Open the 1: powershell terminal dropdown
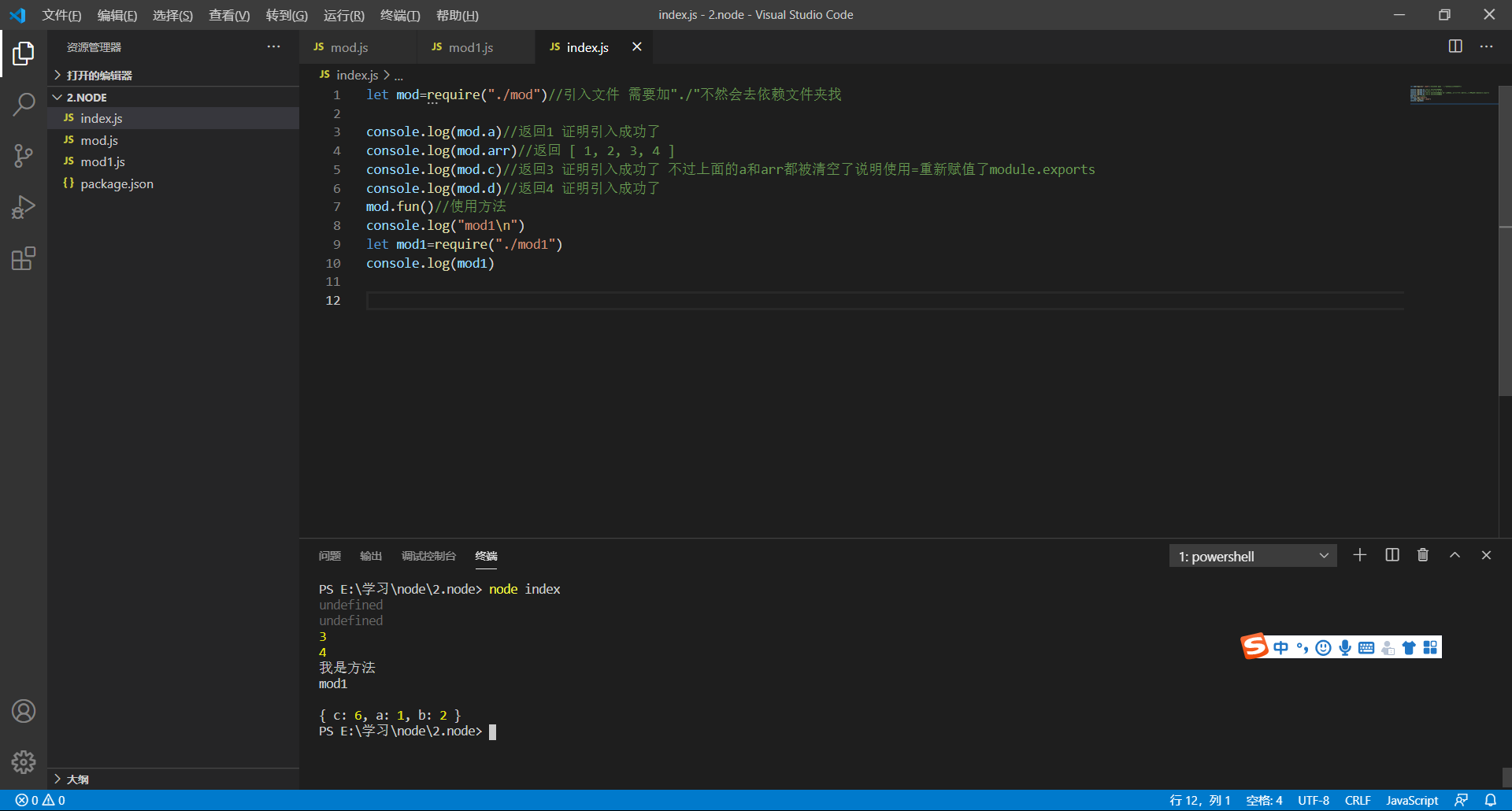This screenshot has height=811, width=1512. coord(1252,556)
